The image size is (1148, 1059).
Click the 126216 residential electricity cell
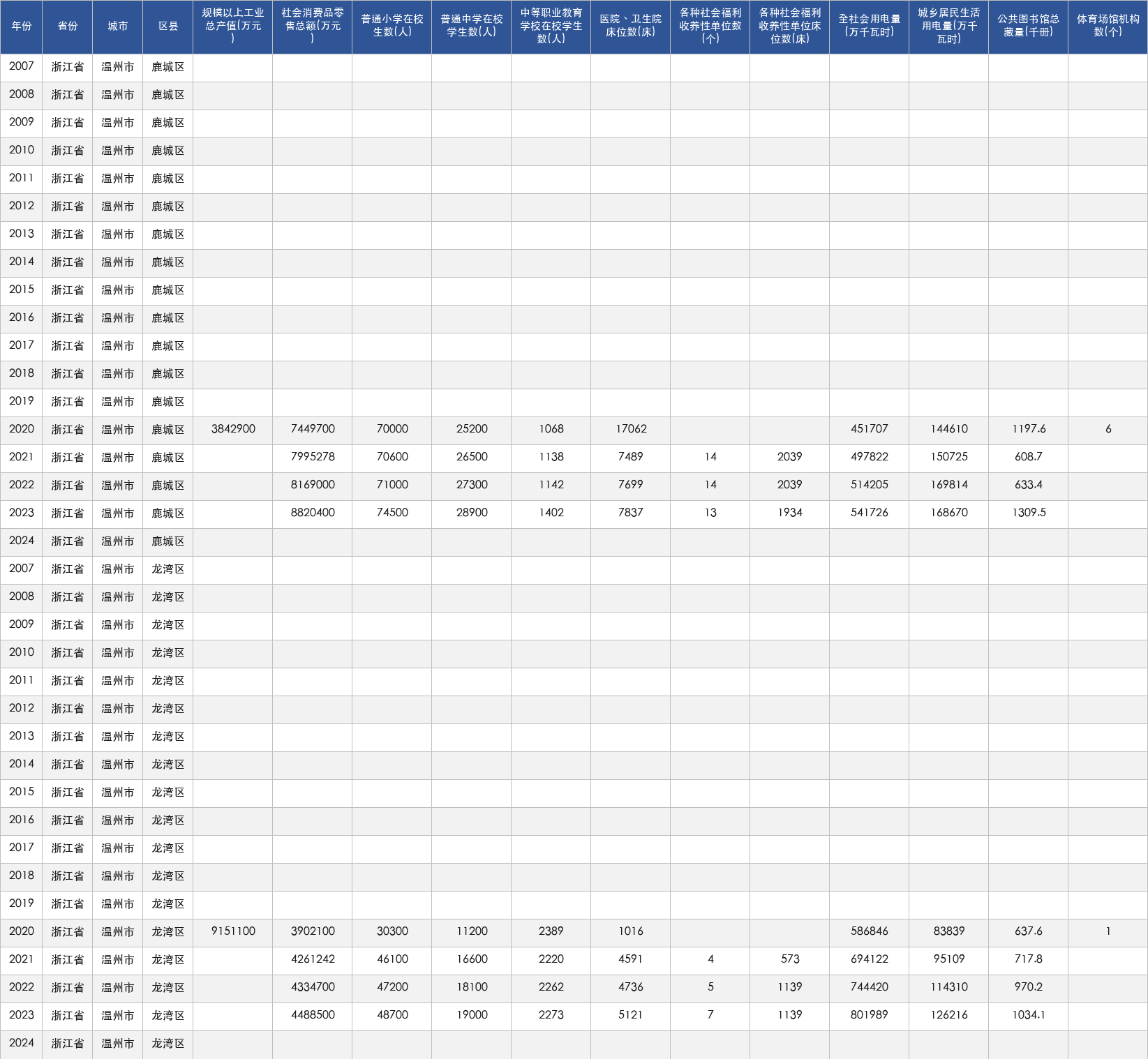949,1016
